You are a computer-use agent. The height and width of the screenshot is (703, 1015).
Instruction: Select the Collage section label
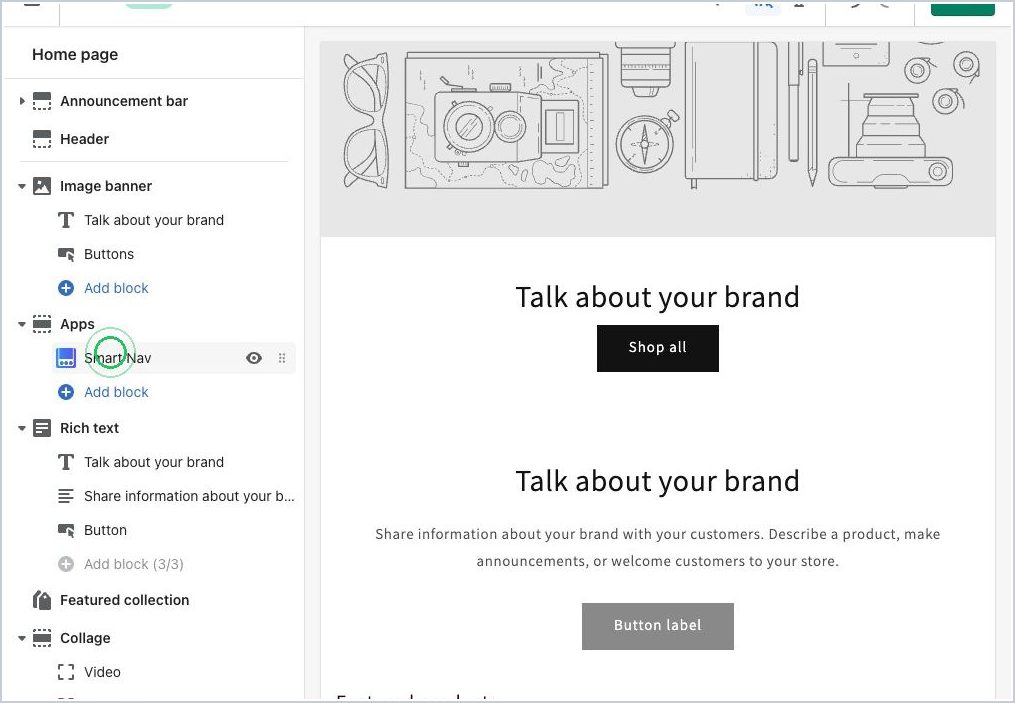coord(85,638)
